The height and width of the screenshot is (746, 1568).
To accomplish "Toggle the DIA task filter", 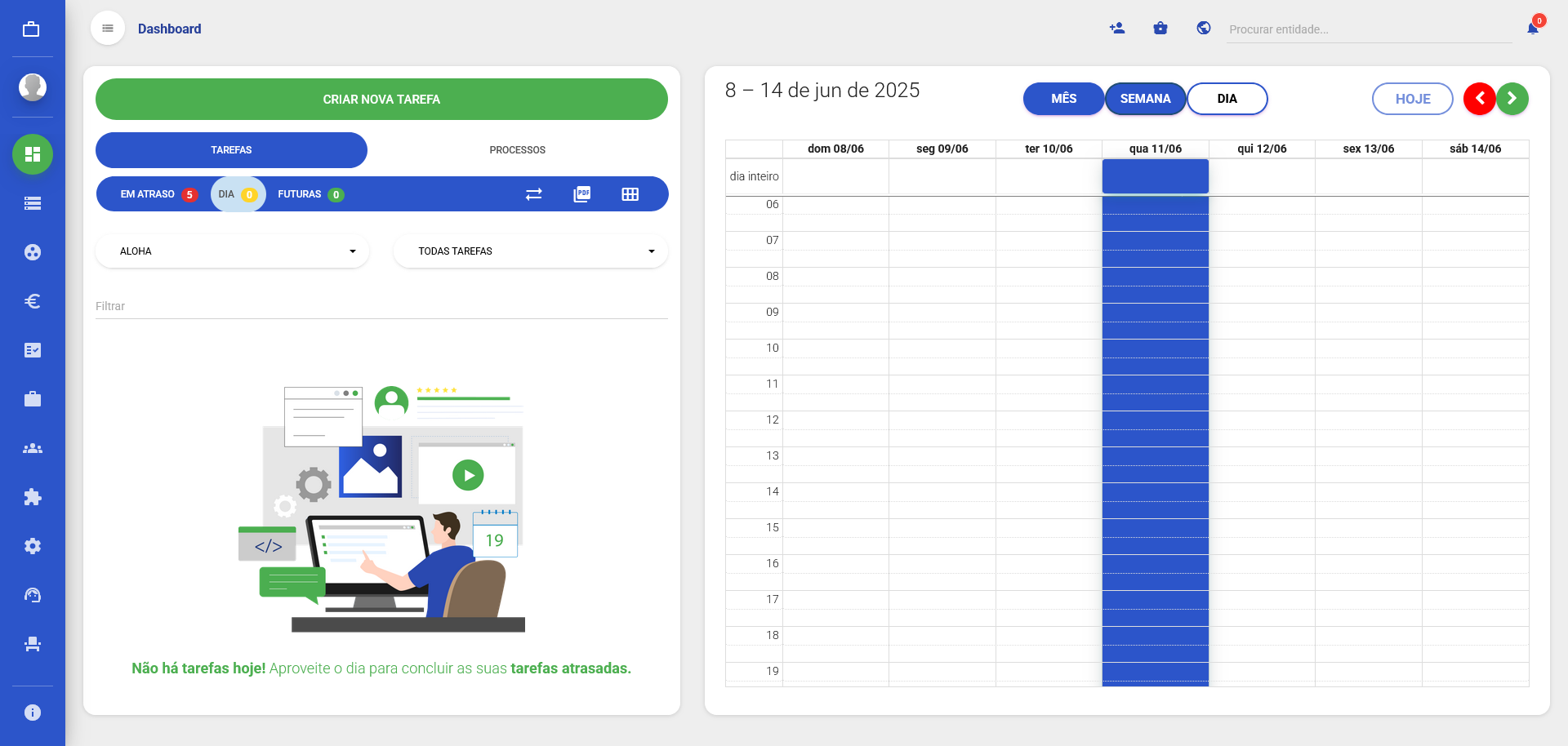I will click(x=237, y=194).
